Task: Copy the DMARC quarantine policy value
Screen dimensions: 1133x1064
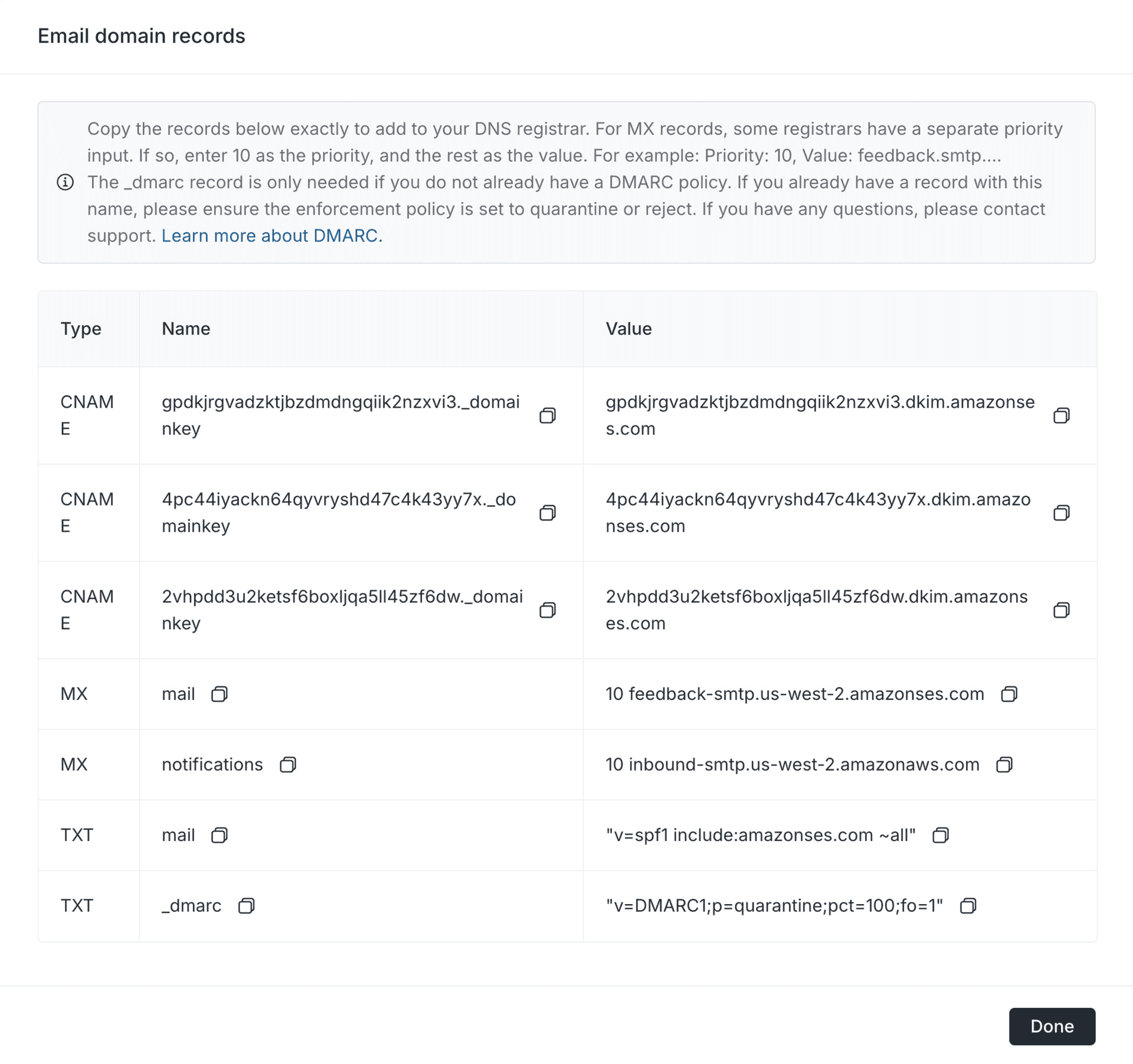Action: click(968, 906)
